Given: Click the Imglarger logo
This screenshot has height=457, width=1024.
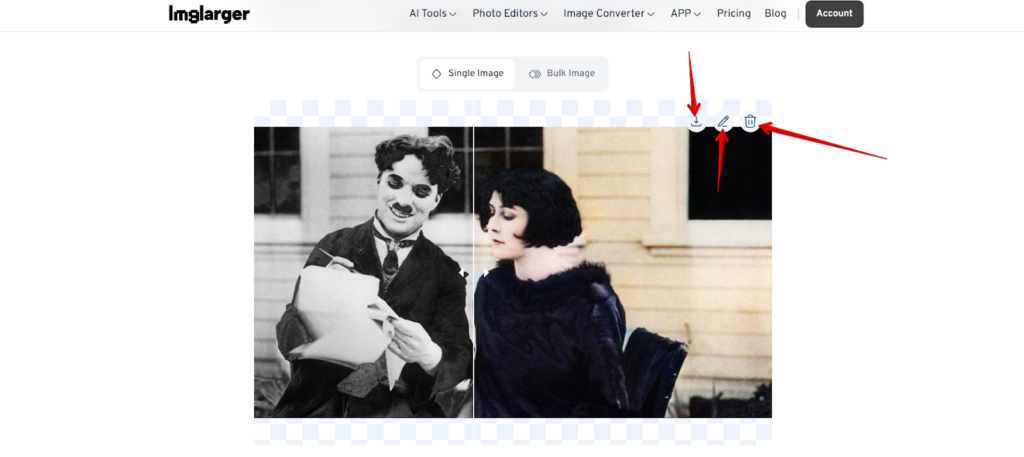Looking at the screenshot, I should (x=209, y=14).
